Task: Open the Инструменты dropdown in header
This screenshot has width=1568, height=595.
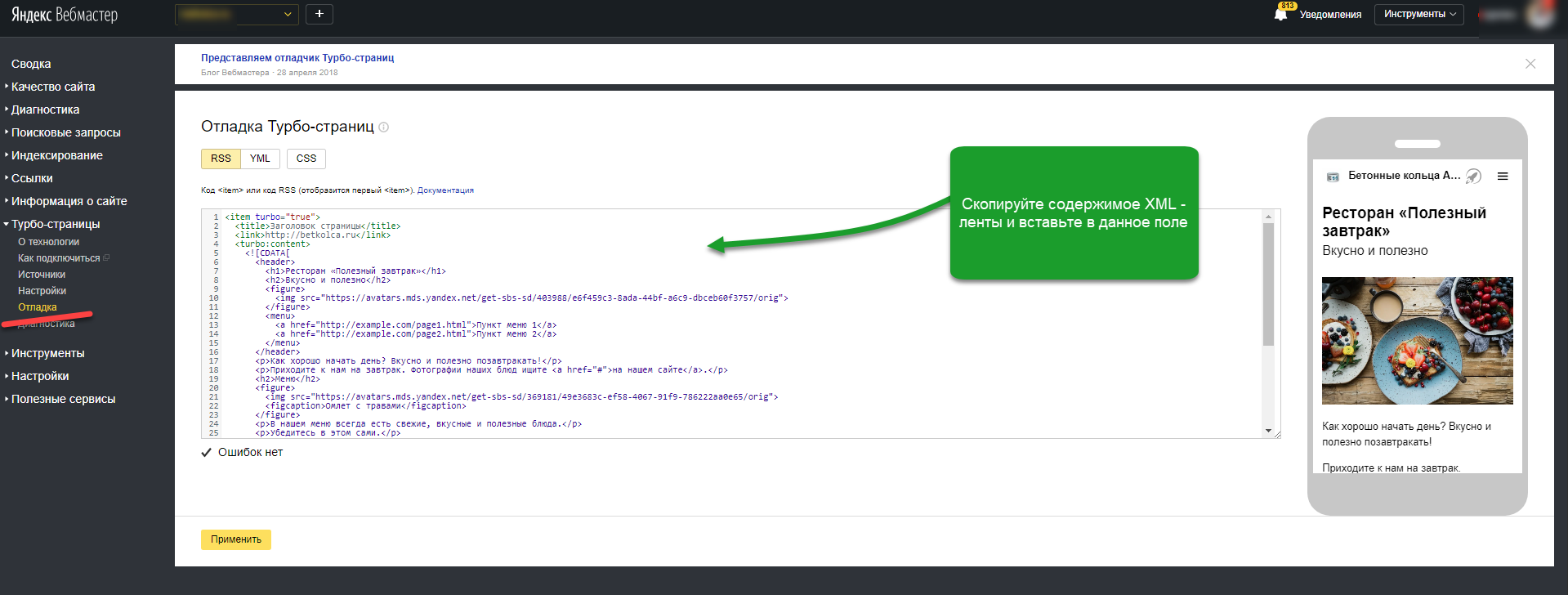Action: [1419, 14]
